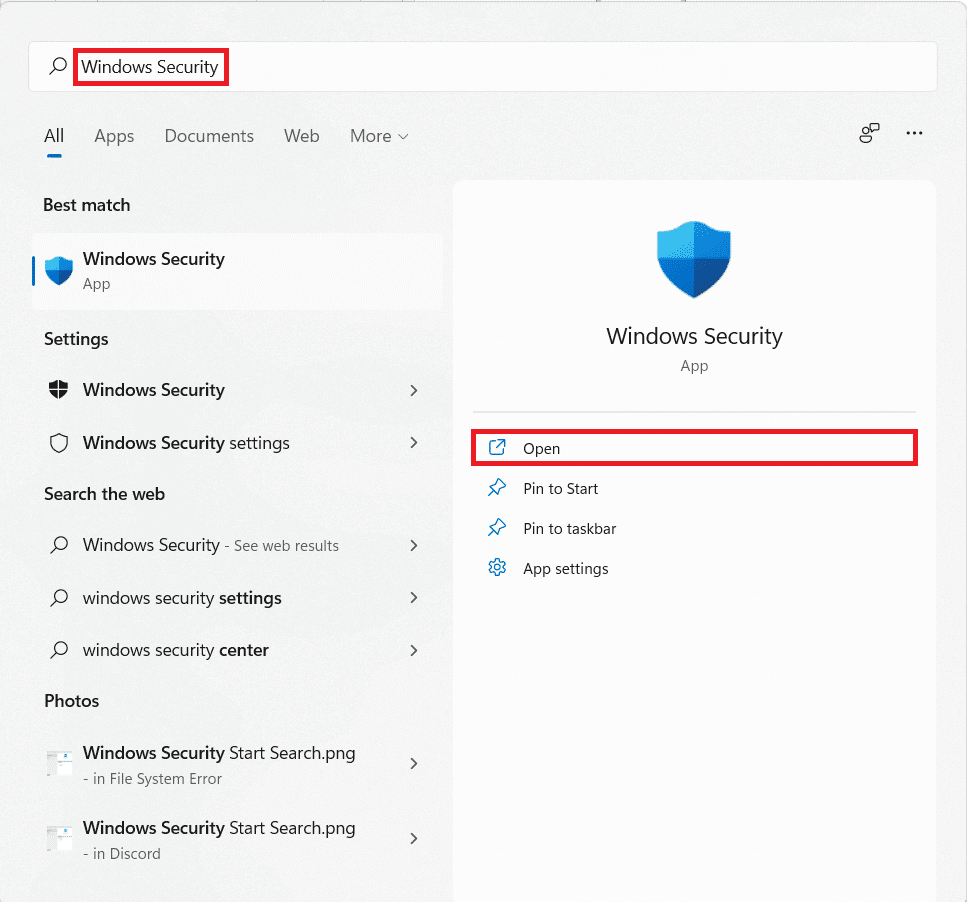967x902 pixels.
Task: Open the options menu via ellipsis icon
Action: click(x=913, y=132)
